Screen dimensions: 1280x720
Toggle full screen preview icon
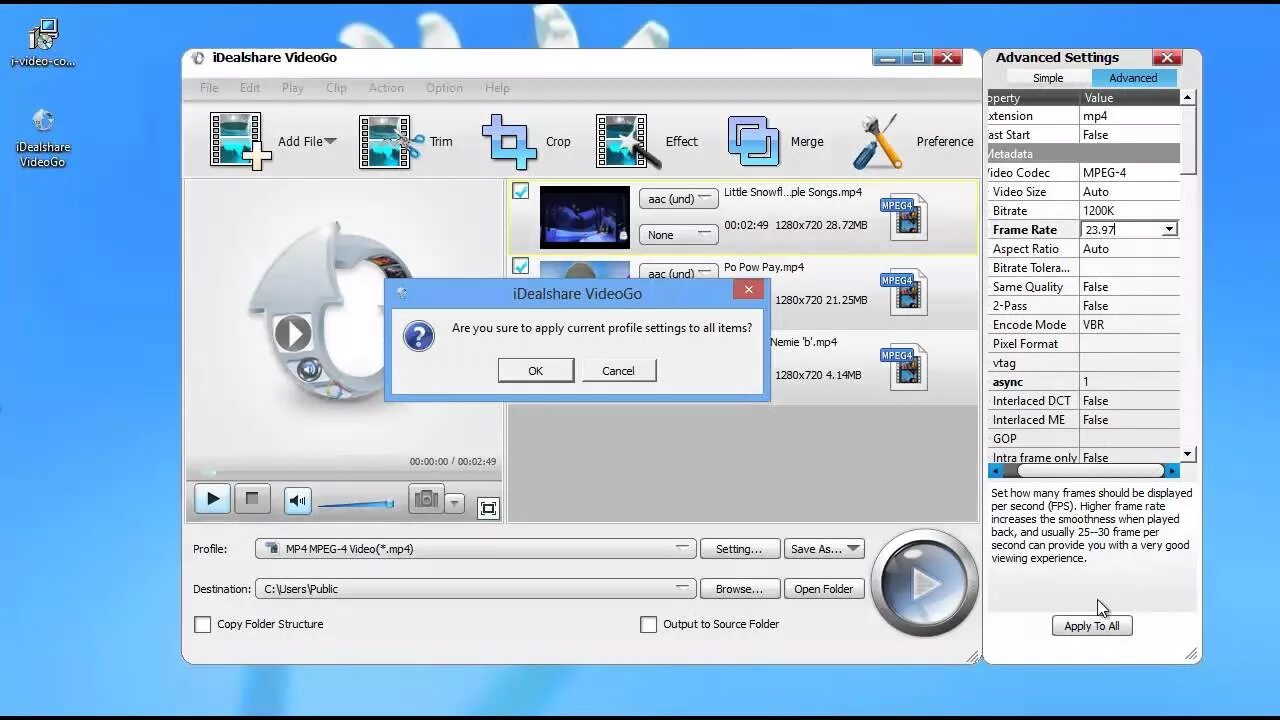[x=488, y=508]
